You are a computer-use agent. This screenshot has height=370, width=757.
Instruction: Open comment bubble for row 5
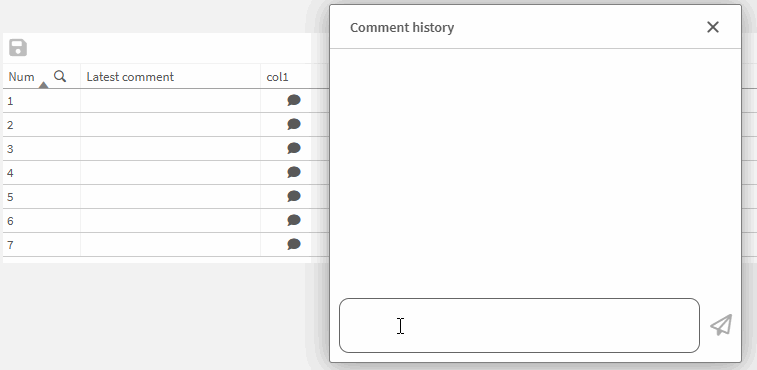pos(294,196)
